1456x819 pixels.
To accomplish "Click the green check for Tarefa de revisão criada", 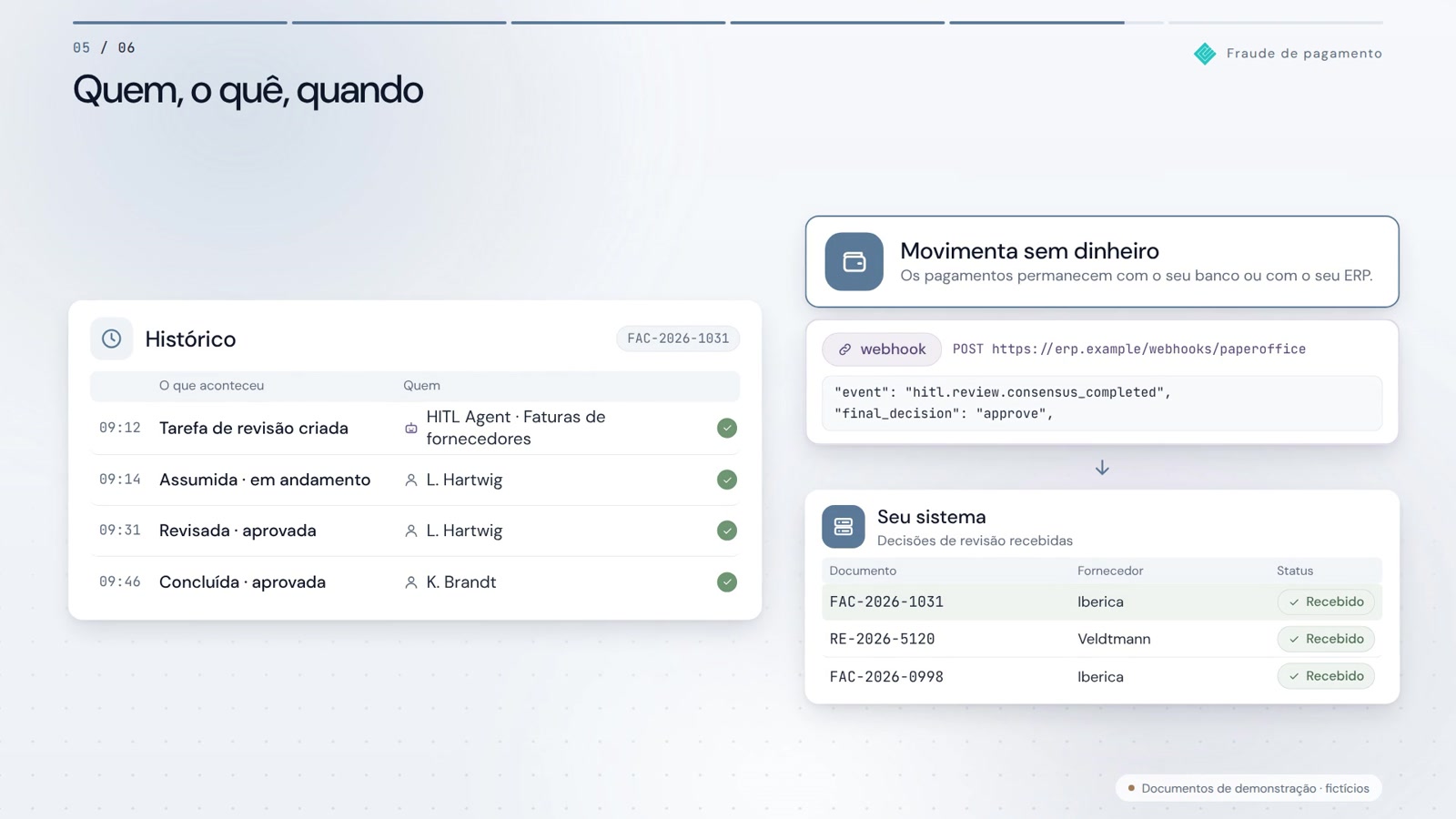I will (x=726, y=428).
